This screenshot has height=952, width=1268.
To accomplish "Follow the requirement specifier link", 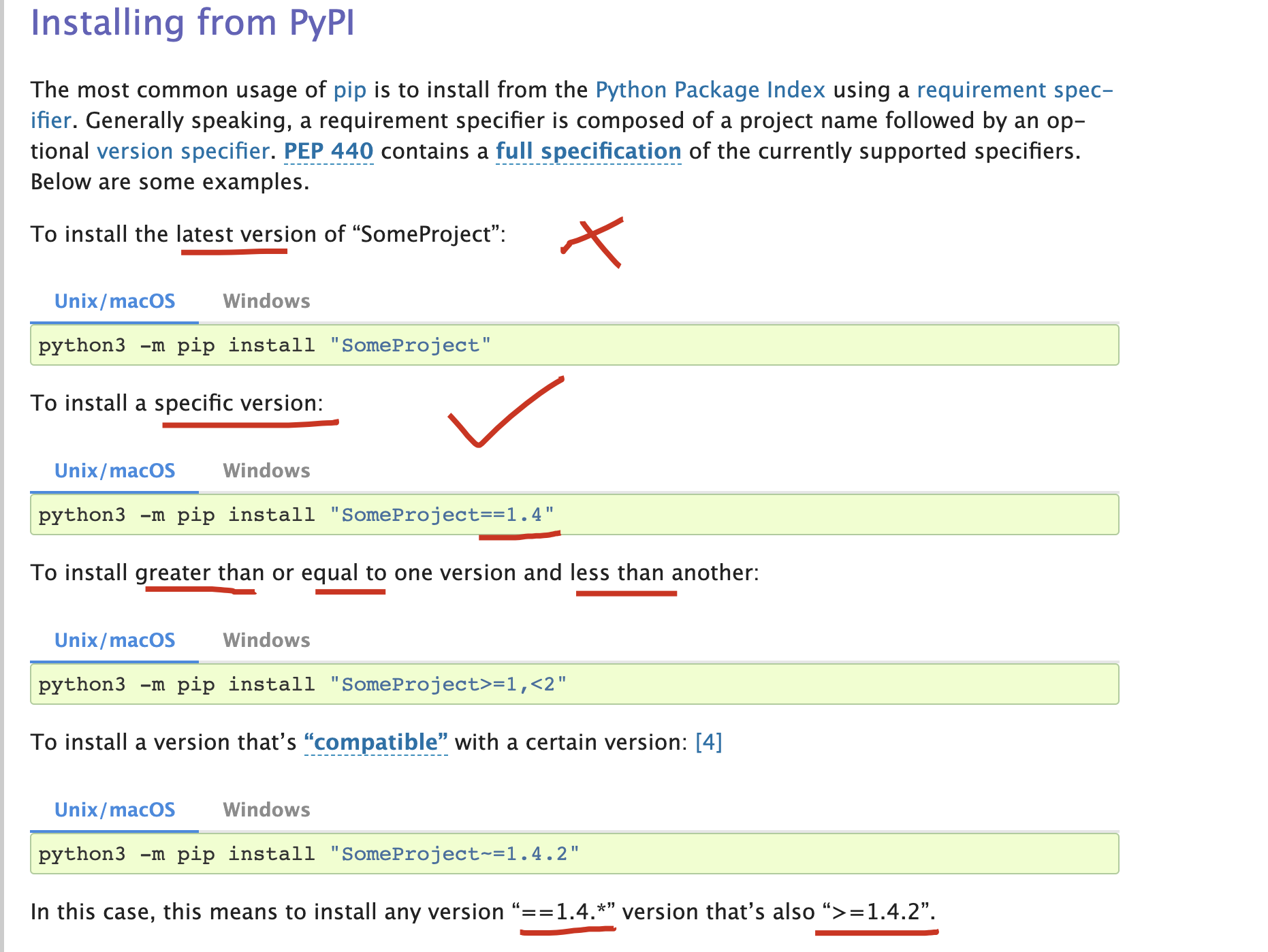I will point(1015,89).
